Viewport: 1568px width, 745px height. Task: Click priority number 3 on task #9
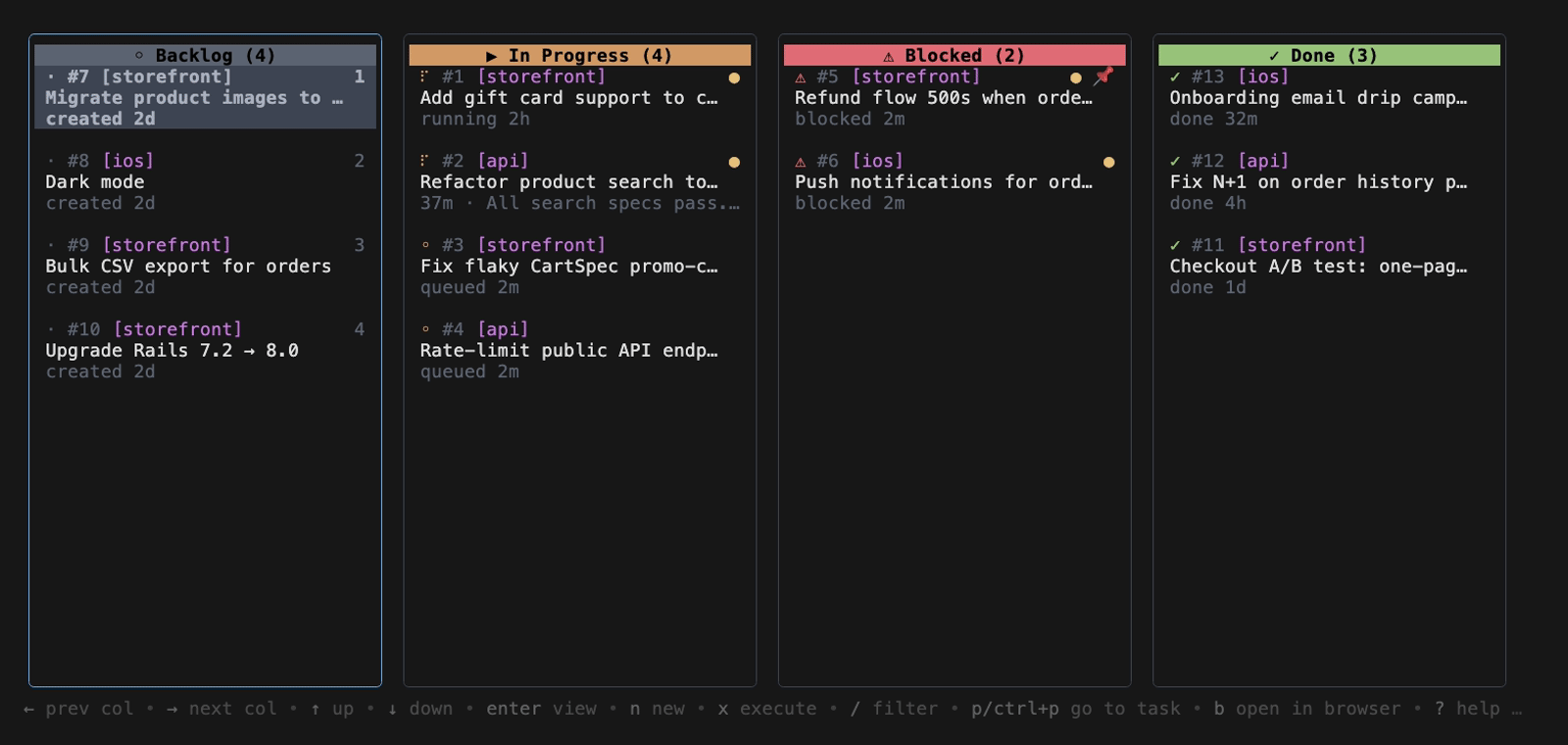pos(359,245)
